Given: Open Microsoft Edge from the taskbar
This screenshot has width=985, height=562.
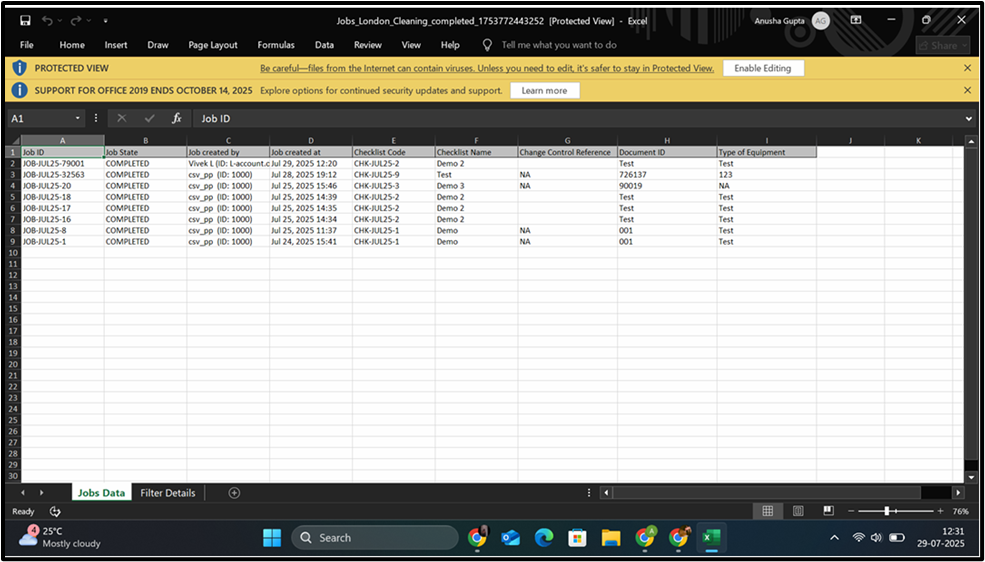Looking at the screenshot, I should [x=543, y=538].
